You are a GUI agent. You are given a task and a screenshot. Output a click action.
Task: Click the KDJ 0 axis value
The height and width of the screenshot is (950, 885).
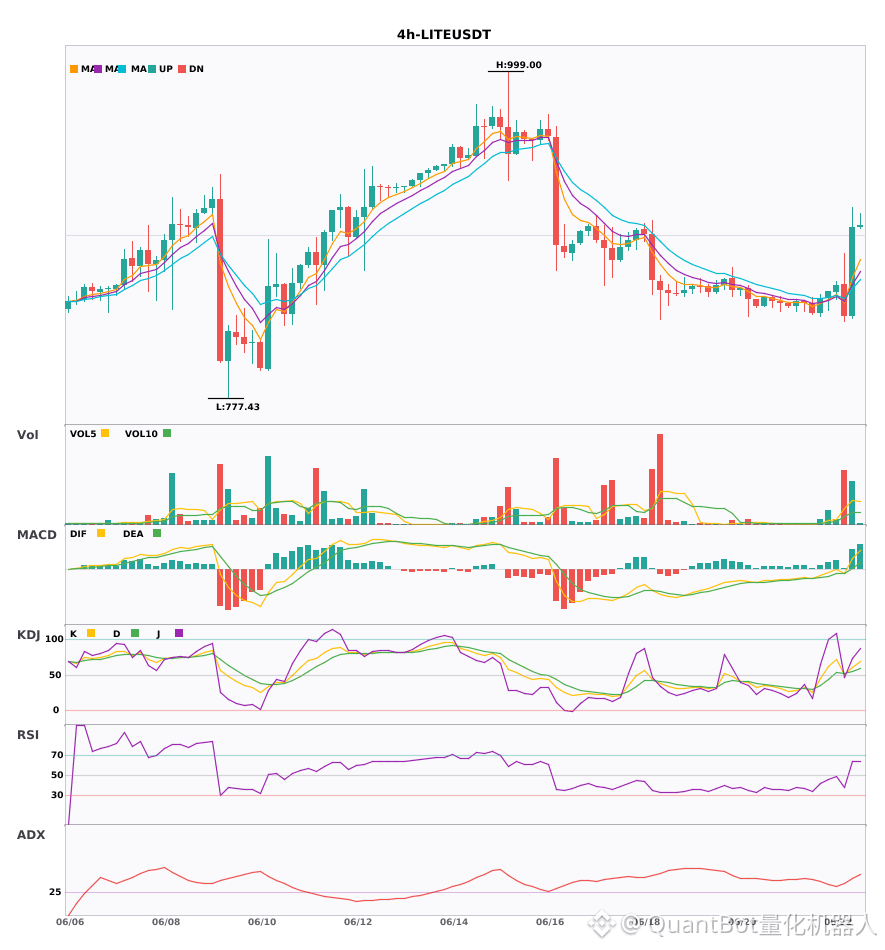(56, 710)
